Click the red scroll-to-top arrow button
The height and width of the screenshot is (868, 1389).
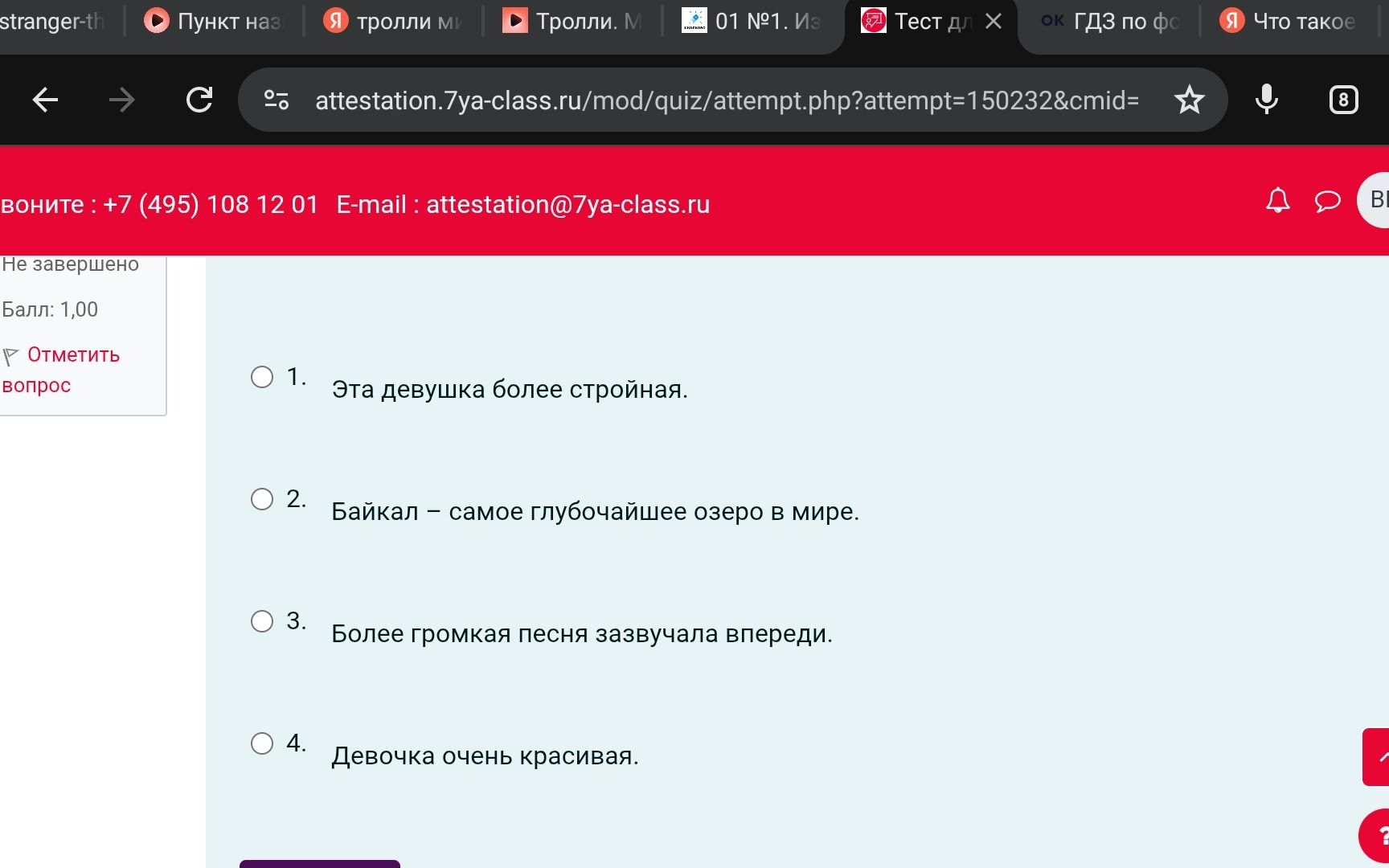(1376, 757)
